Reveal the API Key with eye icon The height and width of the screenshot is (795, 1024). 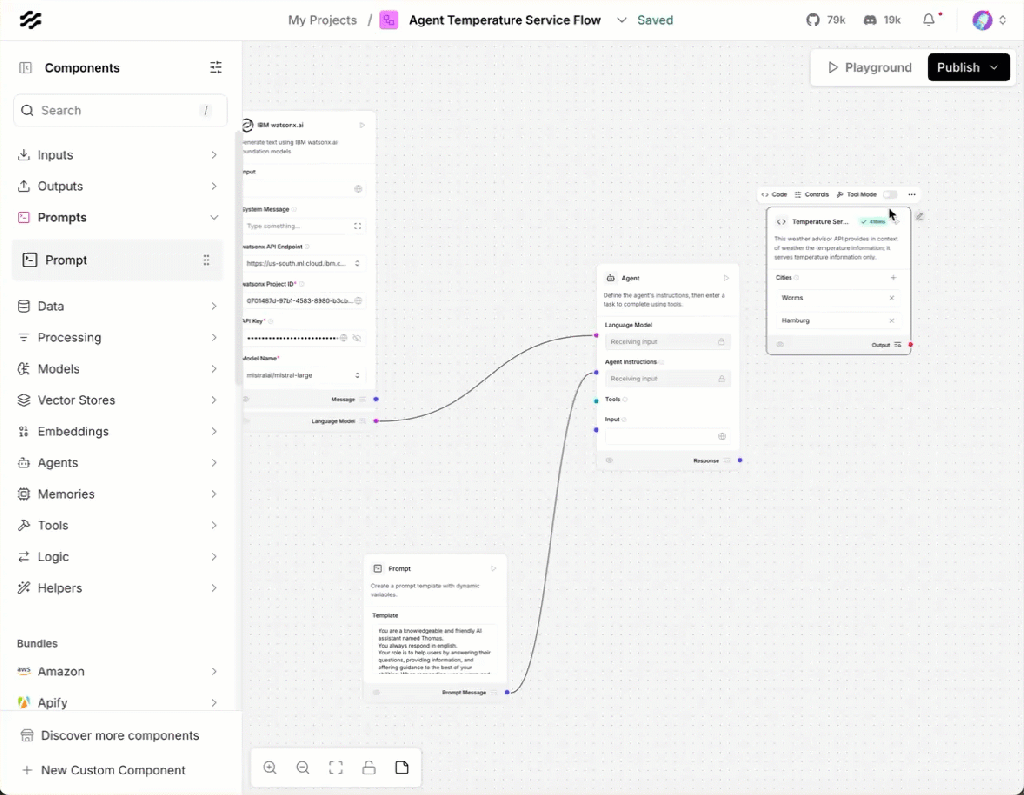[x=357, y=338]
